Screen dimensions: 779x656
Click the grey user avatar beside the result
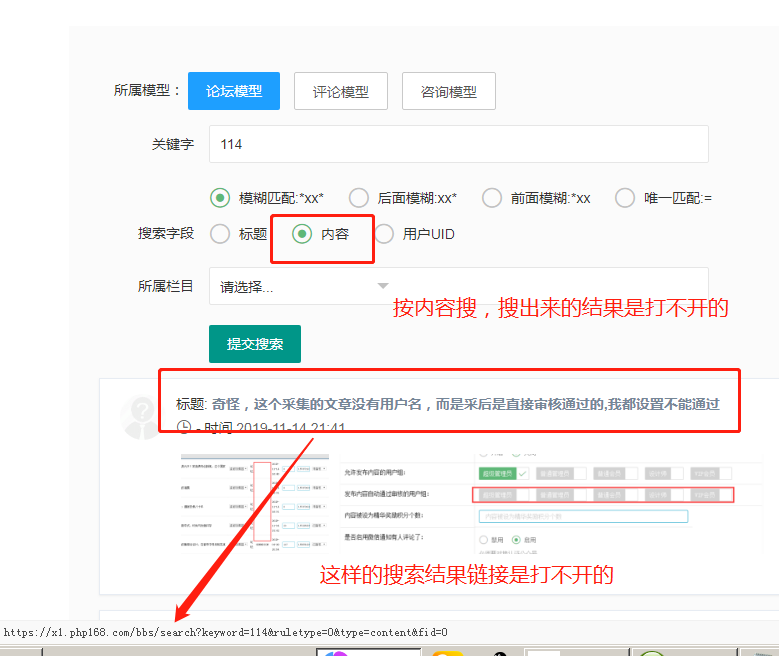pos(140,417)
